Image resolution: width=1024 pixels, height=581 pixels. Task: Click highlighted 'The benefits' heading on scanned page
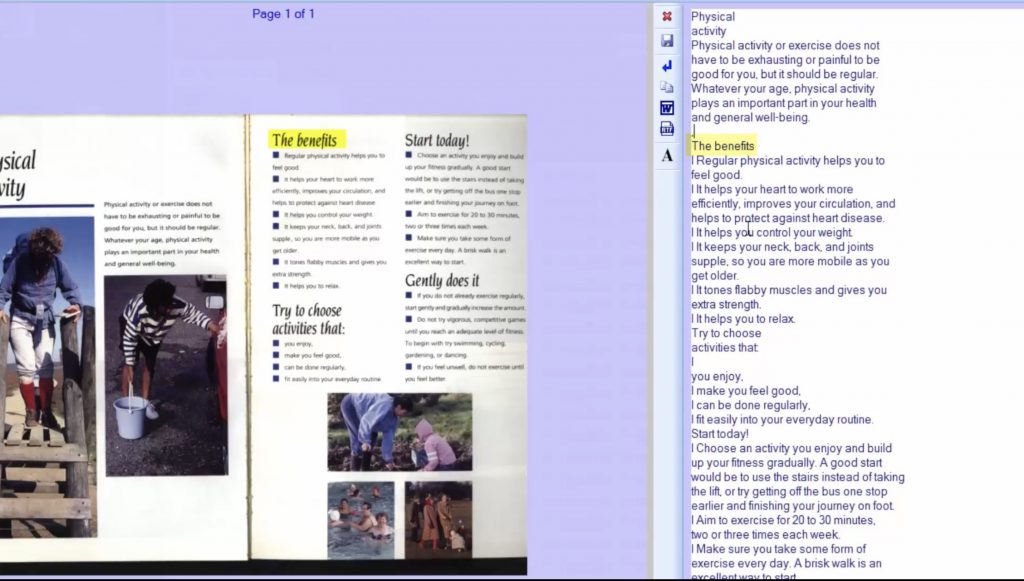[x=304, y=140]
